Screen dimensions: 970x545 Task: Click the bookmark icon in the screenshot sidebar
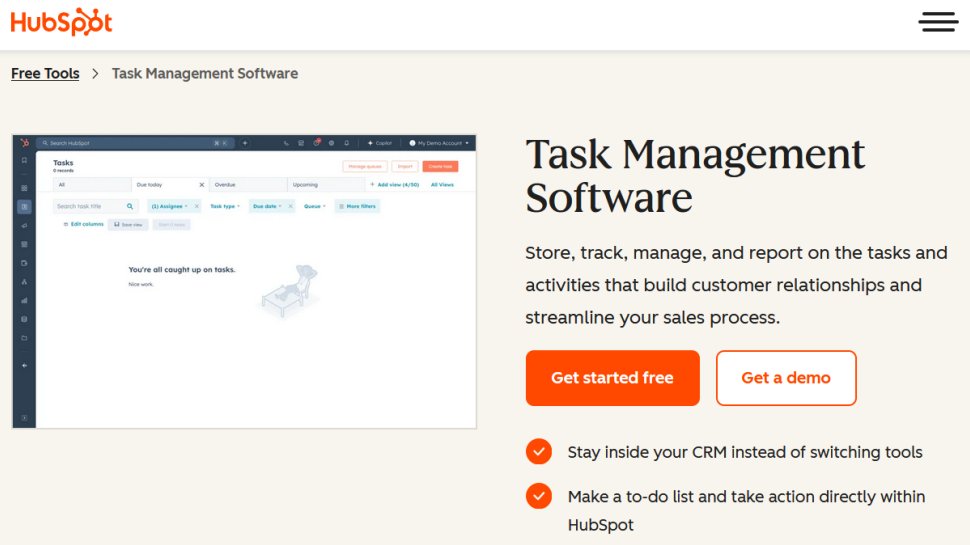[24, 160]
